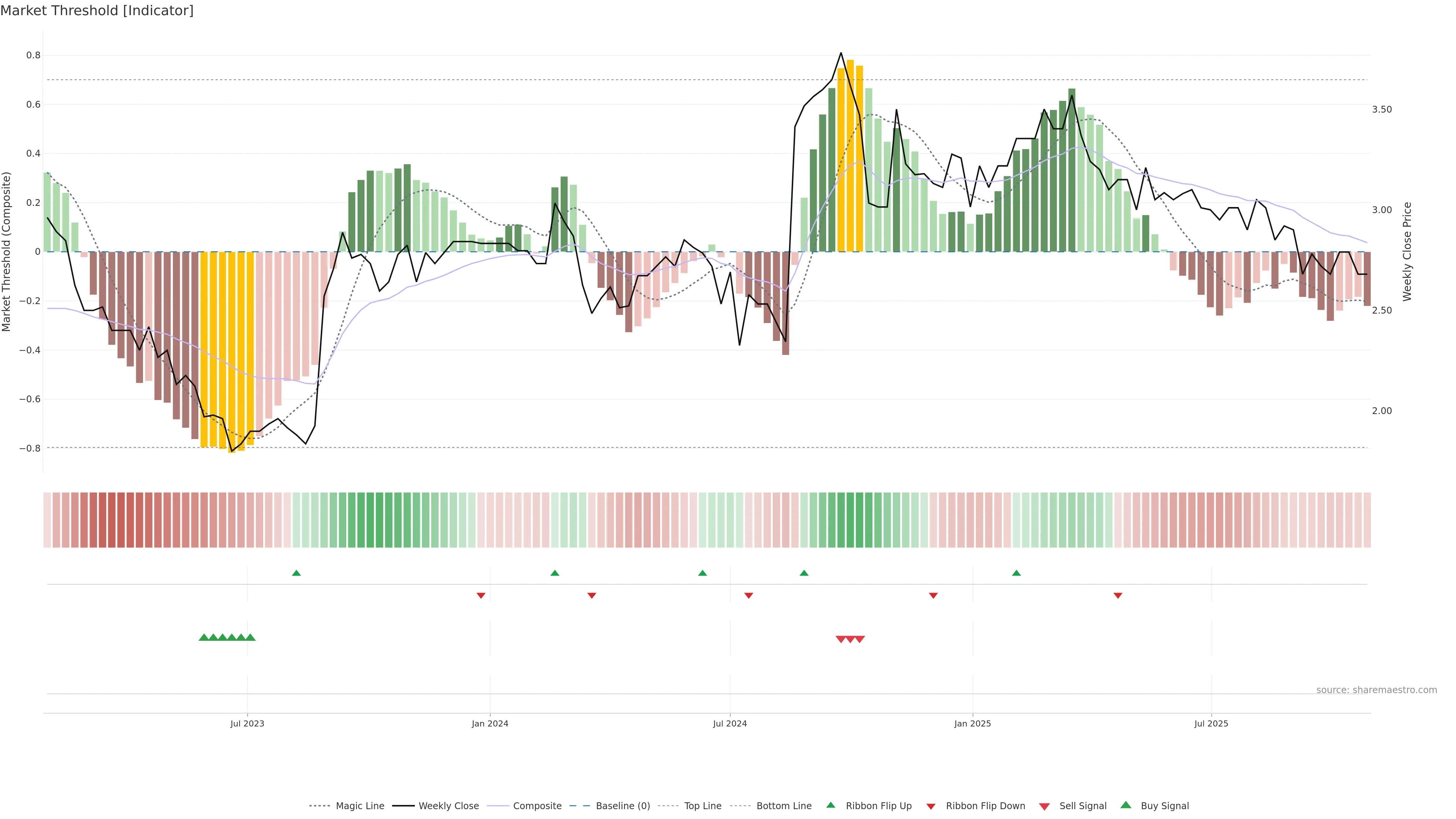This screenshot has width=1456, height=819.
Task: Click the Ribbon Flip Down legend icon
Action: (x=930, y=806)
